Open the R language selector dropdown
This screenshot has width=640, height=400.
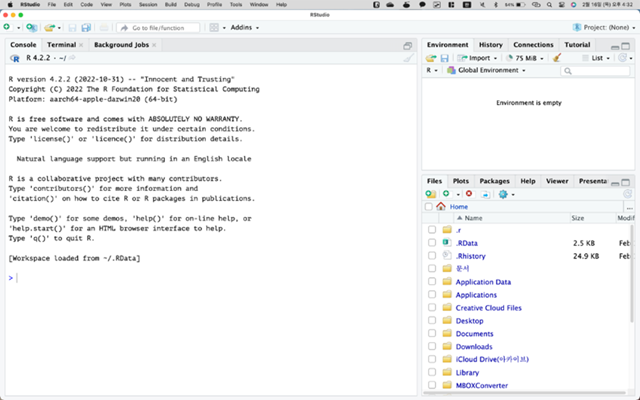432,70
